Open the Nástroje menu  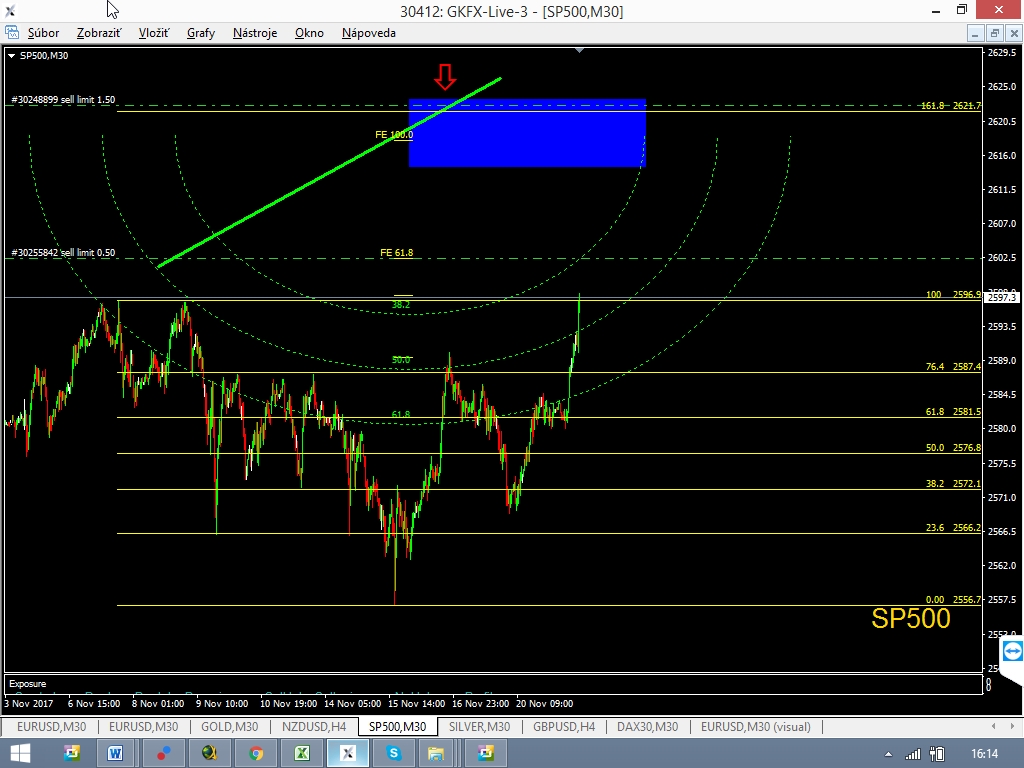255,33
